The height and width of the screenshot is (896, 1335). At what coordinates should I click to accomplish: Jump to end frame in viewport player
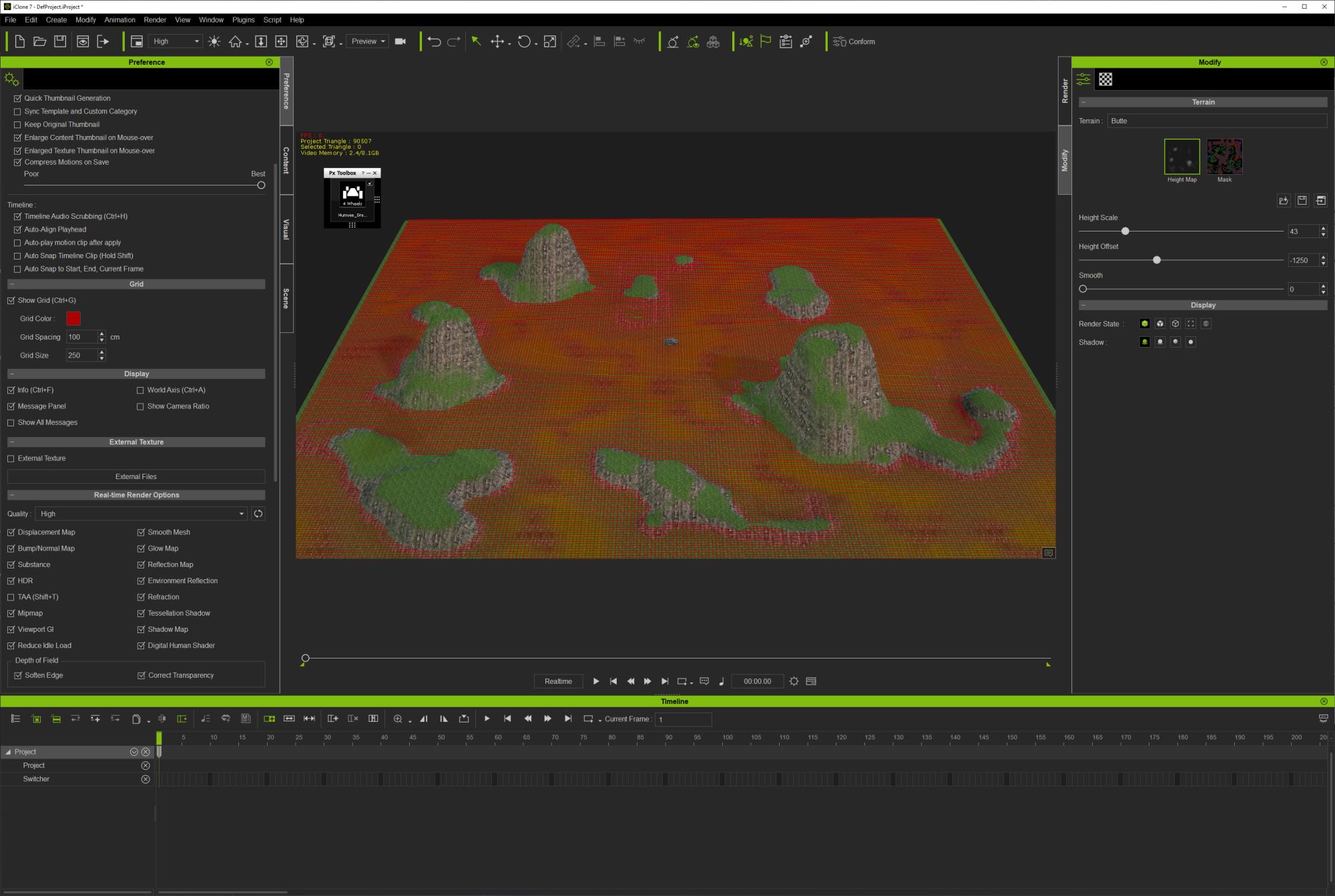click(x=665, y=681)
